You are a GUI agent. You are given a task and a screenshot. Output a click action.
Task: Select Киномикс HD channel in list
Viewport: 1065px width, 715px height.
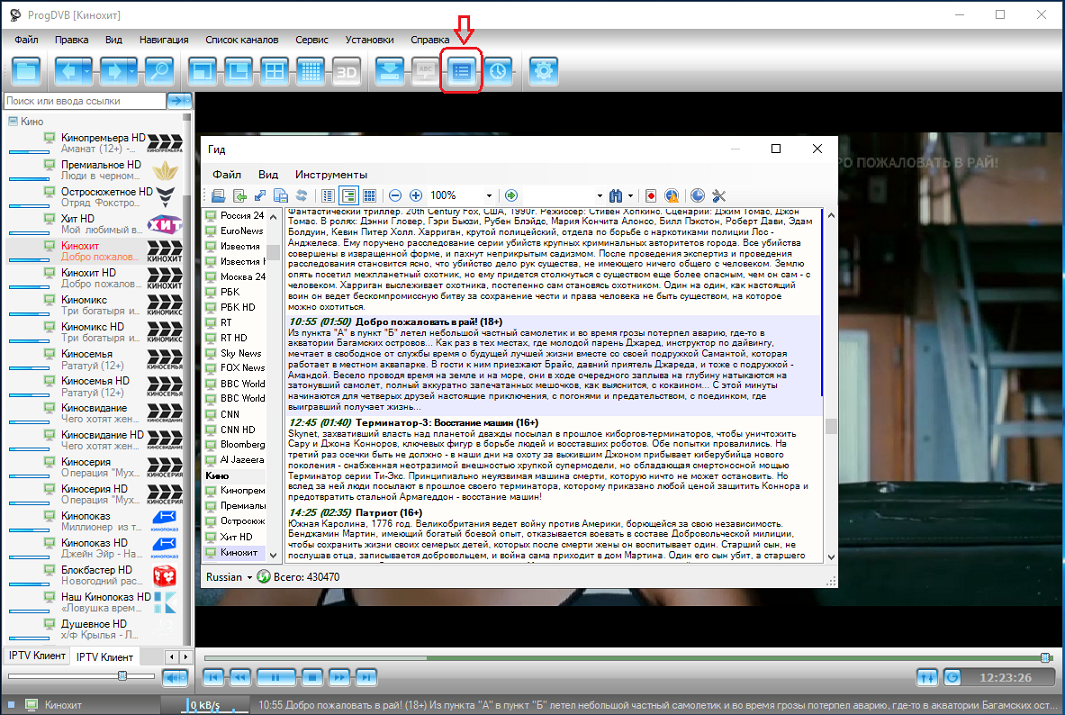[92, 327]
